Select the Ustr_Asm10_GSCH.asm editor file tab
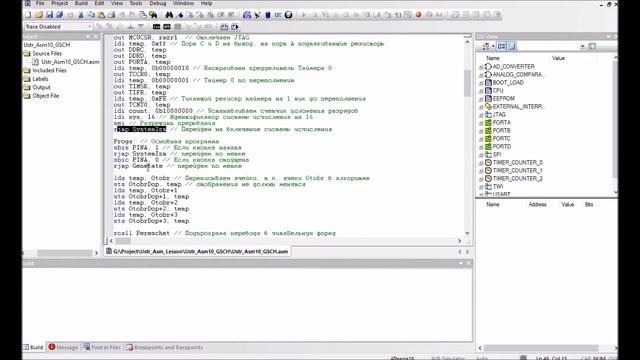The width and height of the screenshot is (640, 360). pyautogui.click(x=197, y=251)
